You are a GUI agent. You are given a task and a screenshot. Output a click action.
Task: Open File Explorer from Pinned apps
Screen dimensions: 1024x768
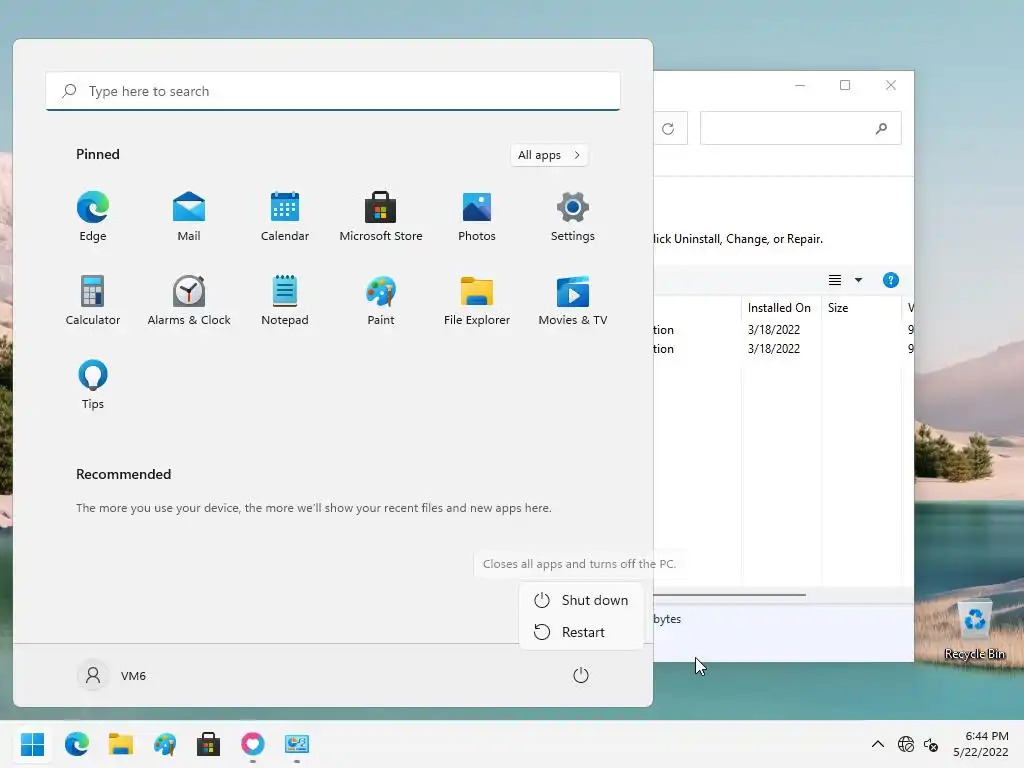(x=477, y=300)
